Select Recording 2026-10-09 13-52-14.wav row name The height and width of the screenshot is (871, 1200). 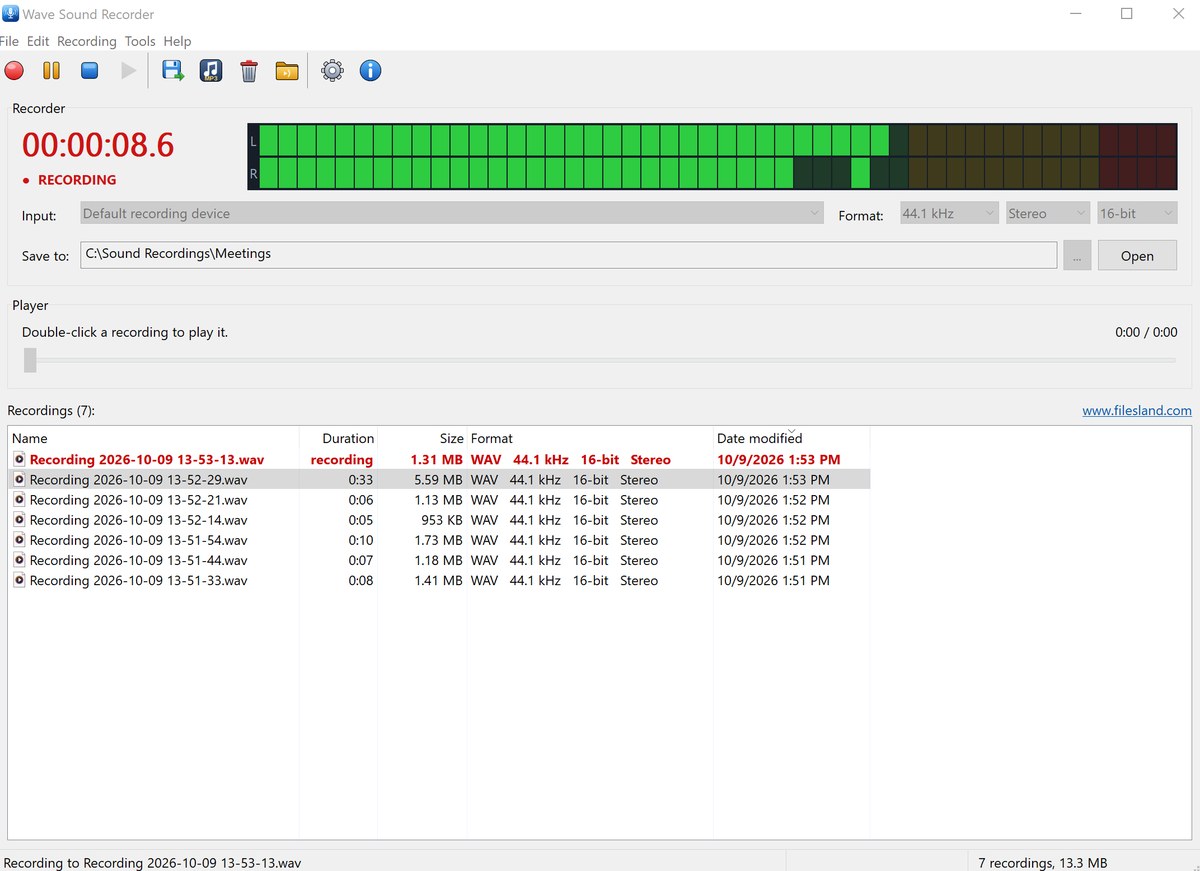click(x=139, y=520)
